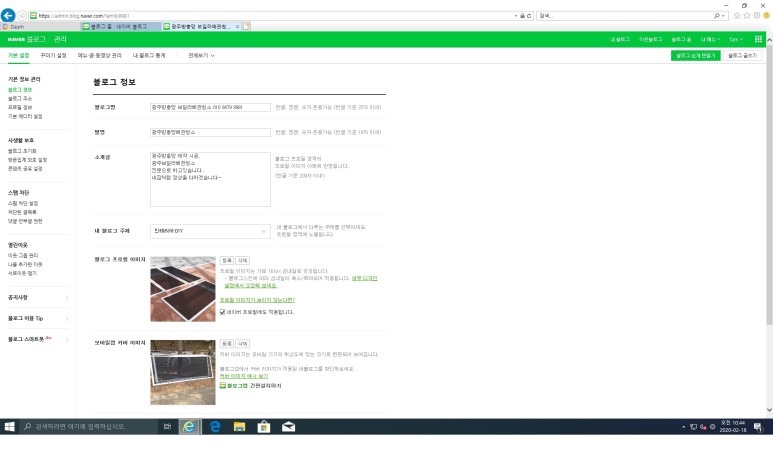Click the smiley feedback icon

tap(767, 15)
